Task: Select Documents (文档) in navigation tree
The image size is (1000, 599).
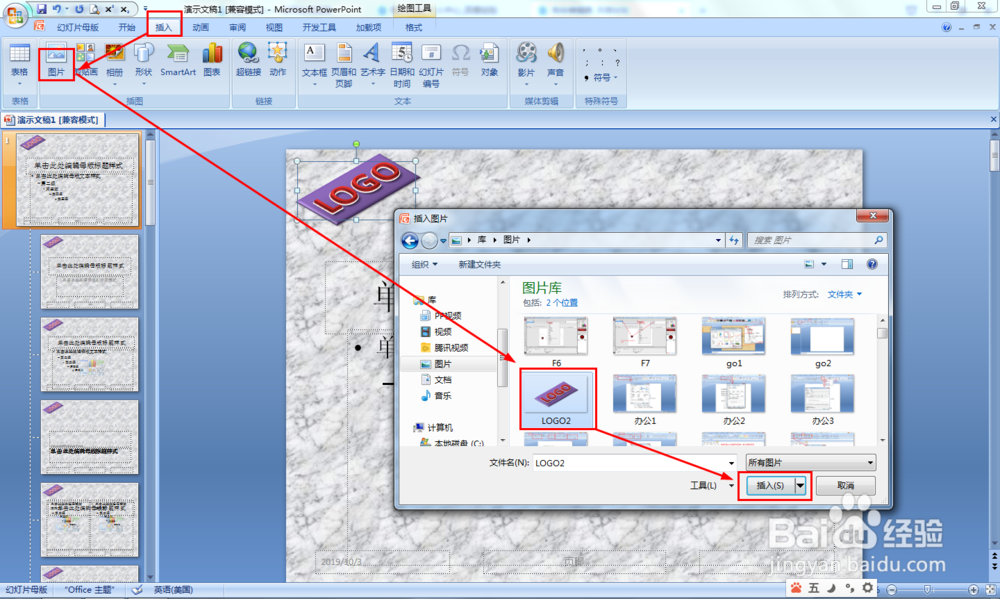Action: (x=436, y=380)
